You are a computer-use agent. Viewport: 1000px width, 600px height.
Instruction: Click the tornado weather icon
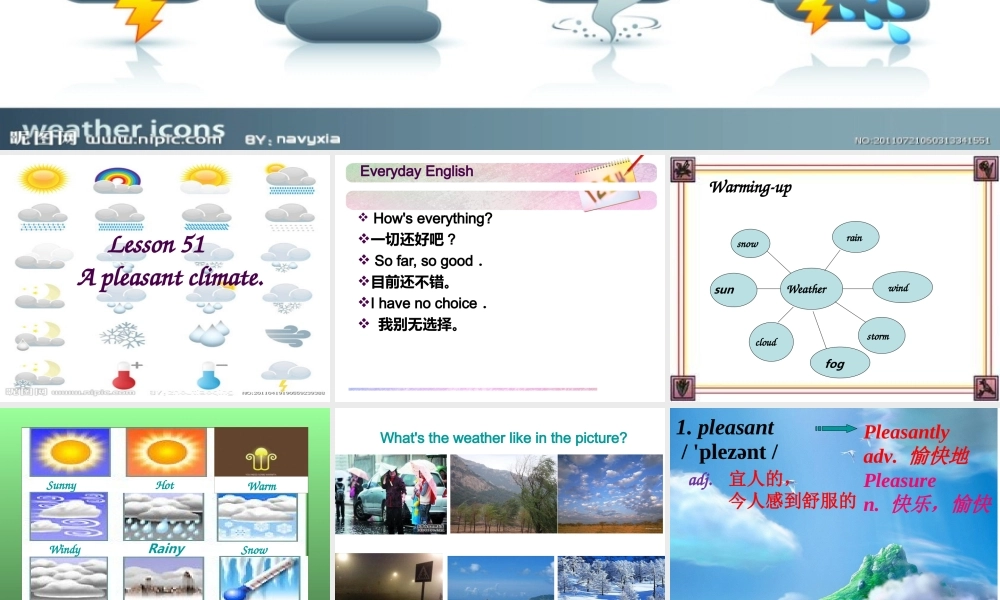[606, 18]
